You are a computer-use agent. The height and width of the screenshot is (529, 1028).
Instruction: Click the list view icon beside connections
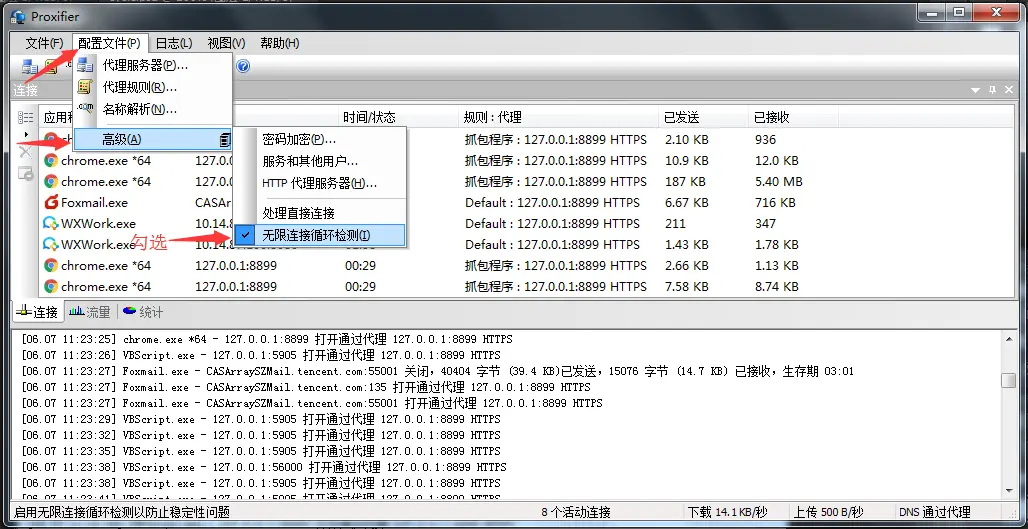(26, 117)
